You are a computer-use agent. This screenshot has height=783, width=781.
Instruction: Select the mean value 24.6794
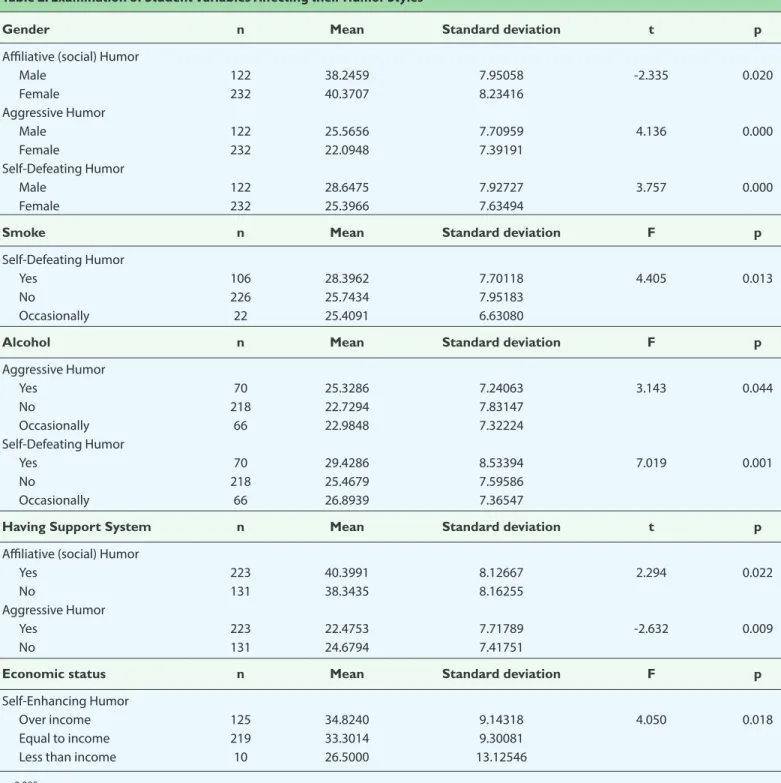(347, 648)
